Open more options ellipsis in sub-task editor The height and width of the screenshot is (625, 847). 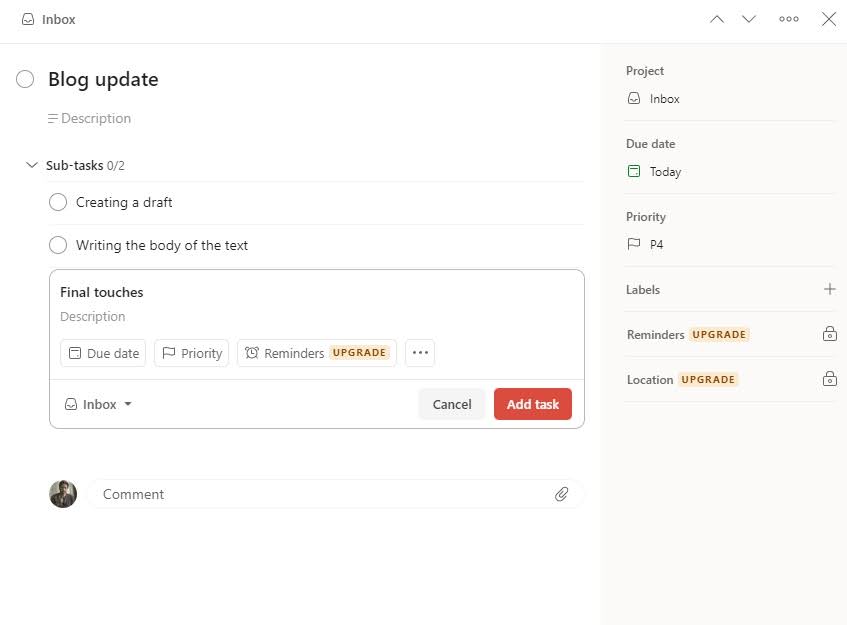click(420, 353)
